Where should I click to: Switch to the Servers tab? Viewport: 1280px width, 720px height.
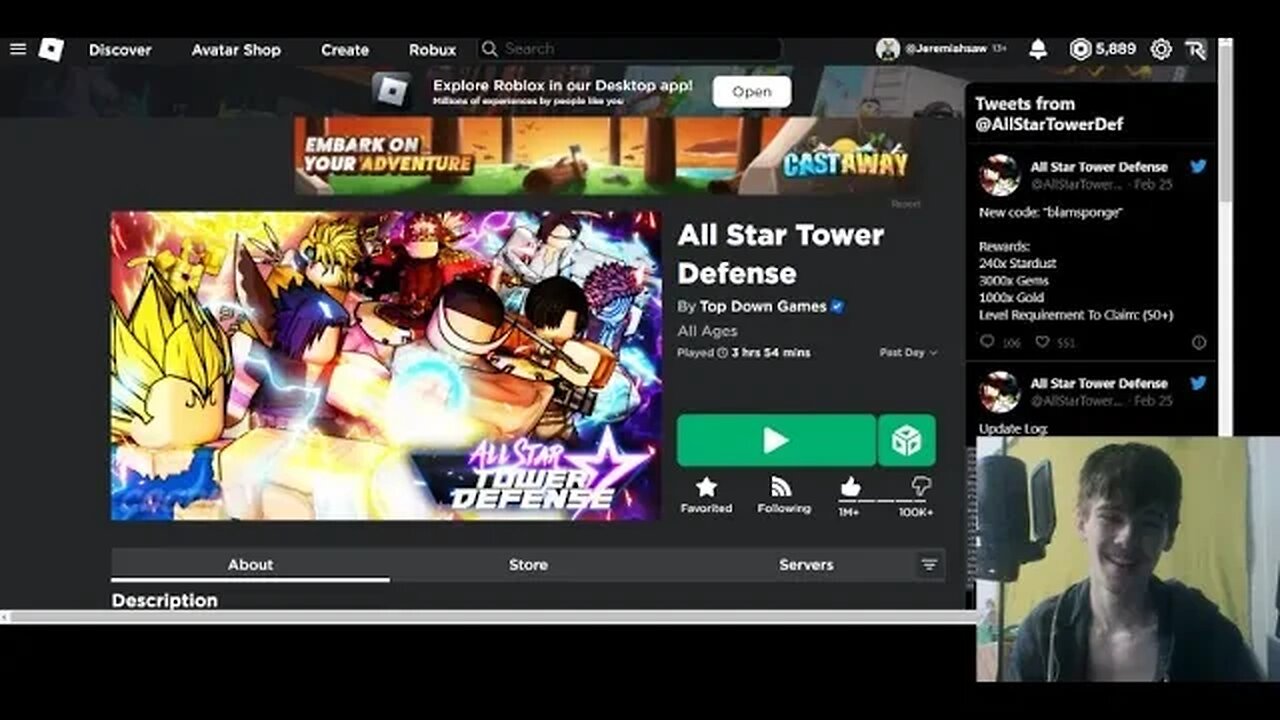[x=806, y=565]
